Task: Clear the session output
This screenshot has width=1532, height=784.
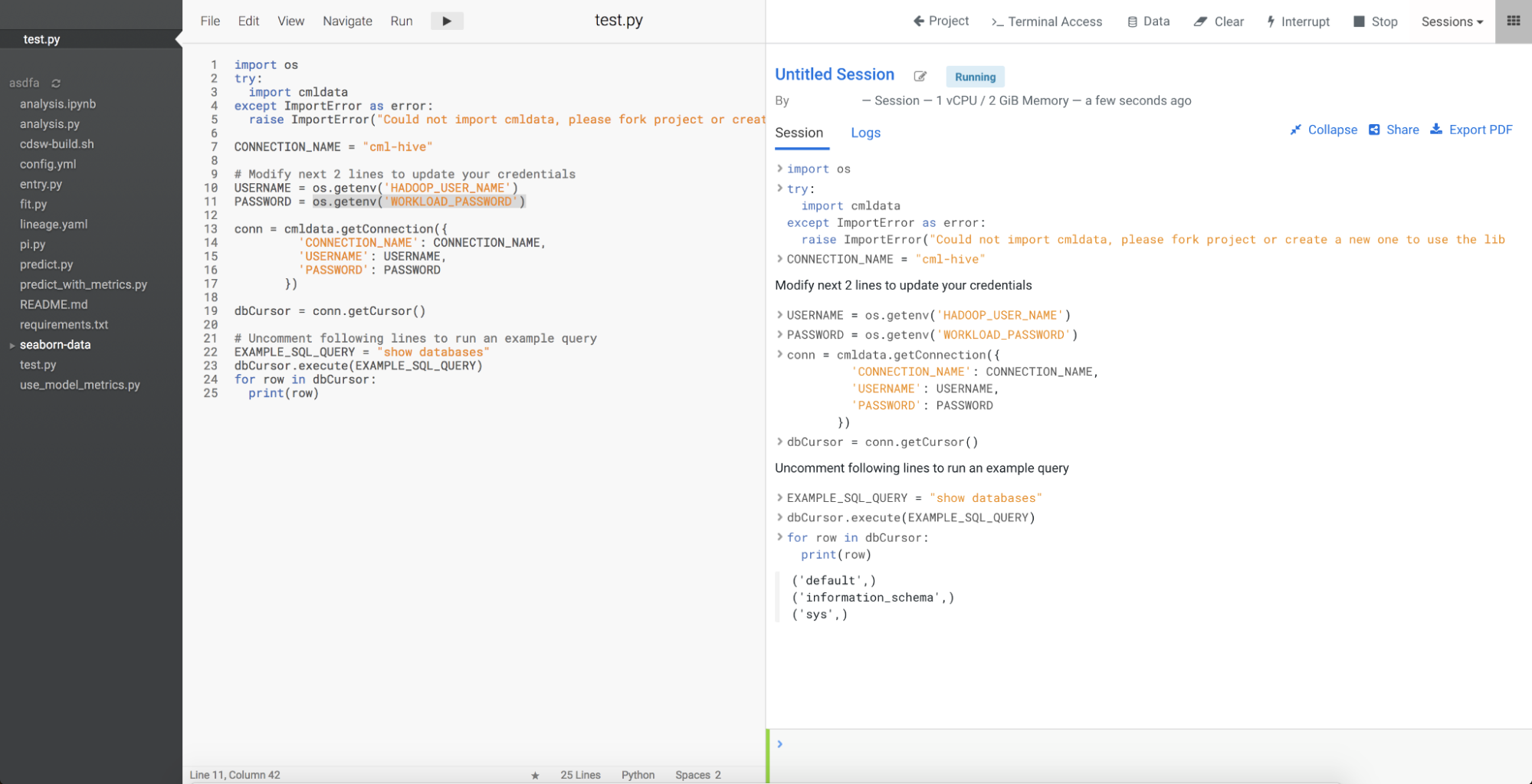Action: [1219, 21]
